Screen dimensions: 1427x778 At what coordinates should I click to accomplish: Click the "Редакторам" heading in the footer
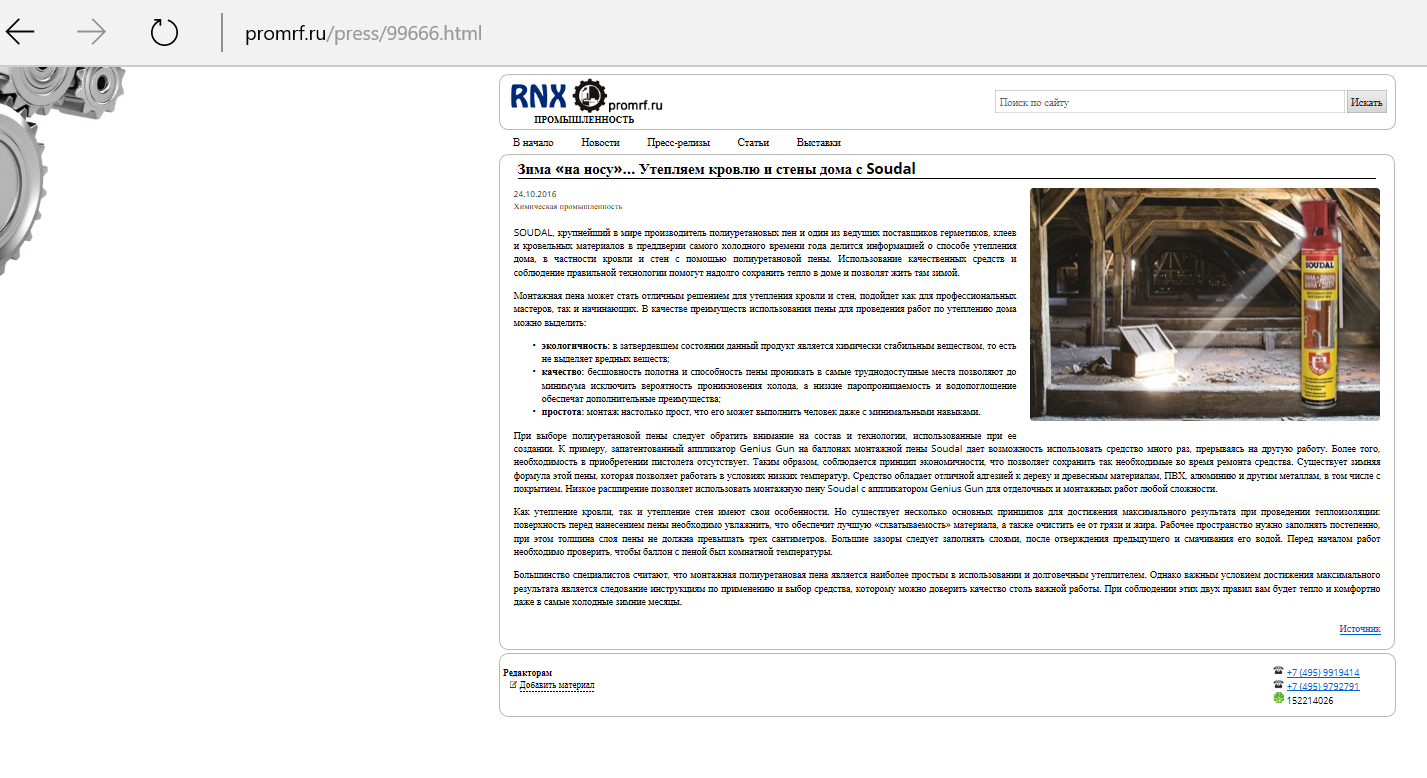pos(527,673)
